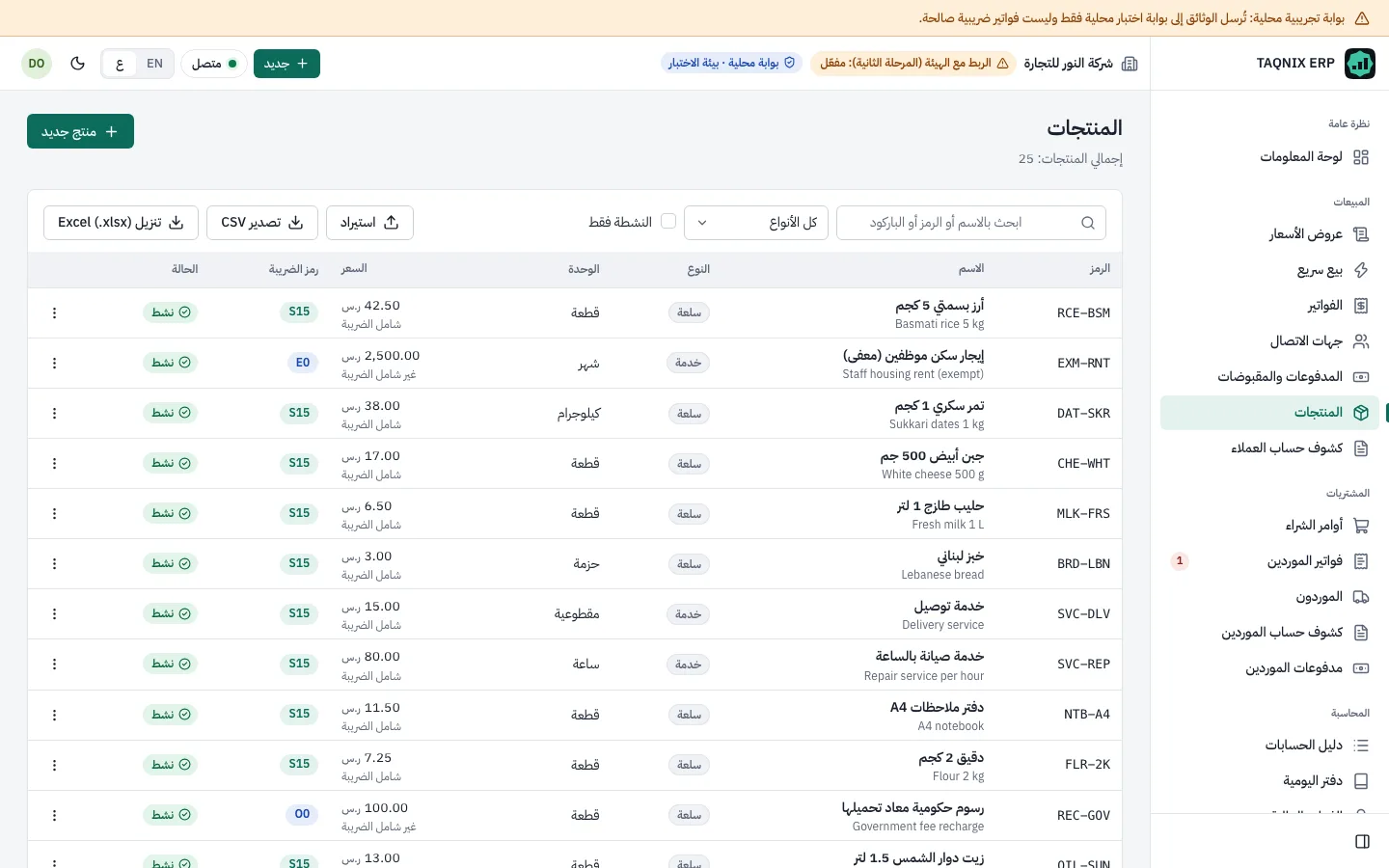Screen dimensions: 1389x868
Task: Click تصدير CSV button
Action: point(262,223)
